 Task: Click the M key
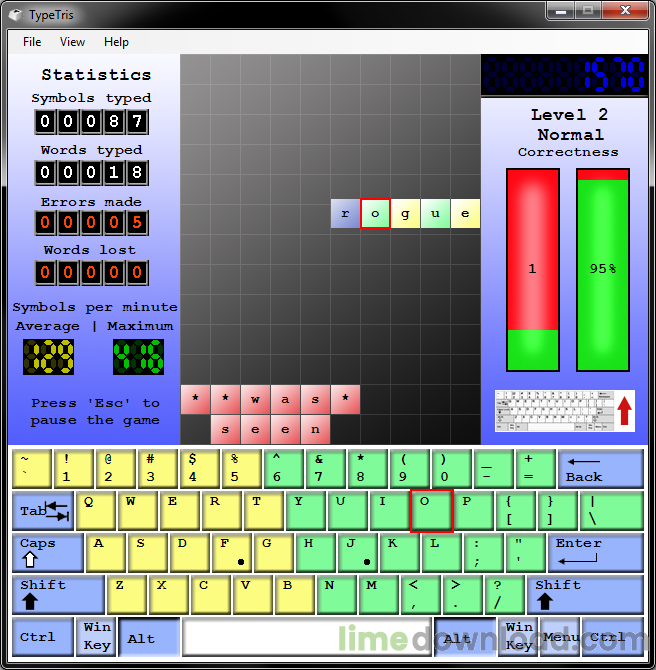point(378,594)
